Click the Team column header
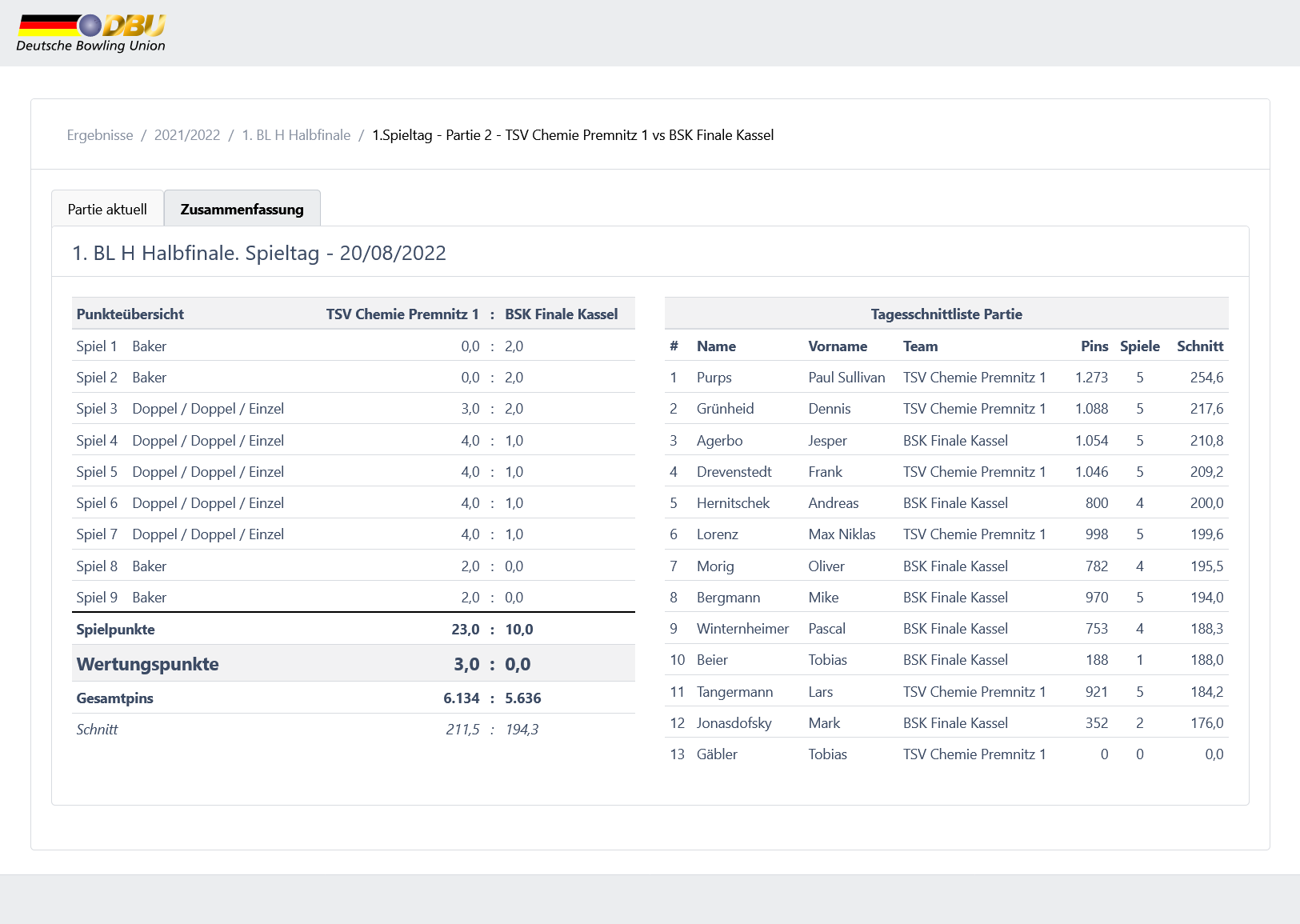The height and width of the screenshot is (924, 1300). pyautogui.click(x=920, y=346)
